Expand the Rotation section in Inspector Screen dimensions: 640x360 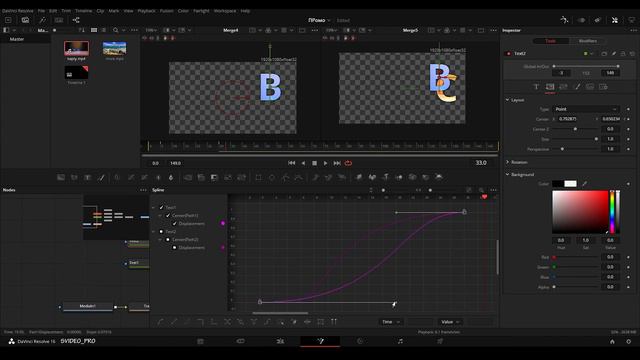click(507, 162)
